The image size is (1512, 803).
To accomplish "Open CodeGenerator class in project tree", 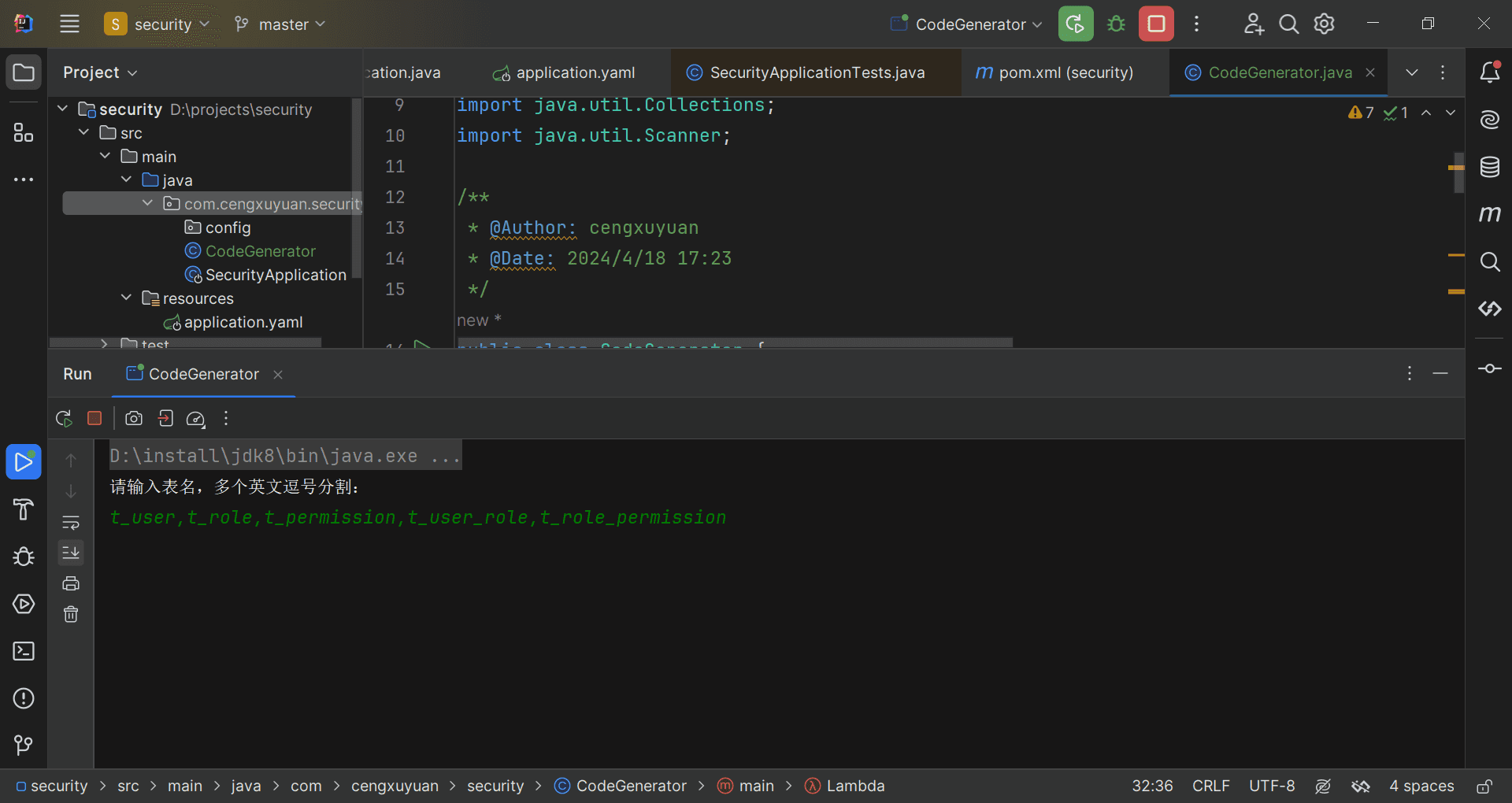I will [x=250, y=250].
